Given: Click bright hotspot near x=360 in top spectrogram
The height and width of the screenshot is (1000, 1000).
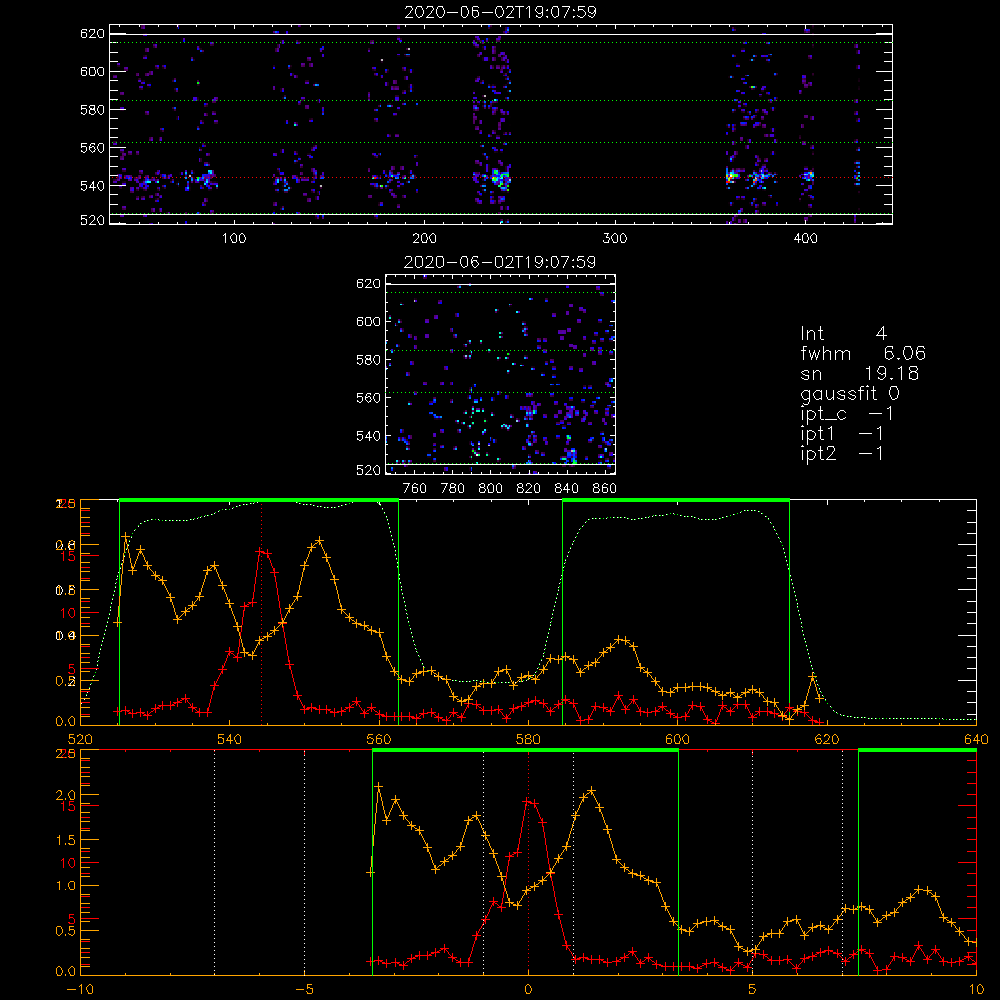Looking at the screenshot, I should [x=730, y=176].
